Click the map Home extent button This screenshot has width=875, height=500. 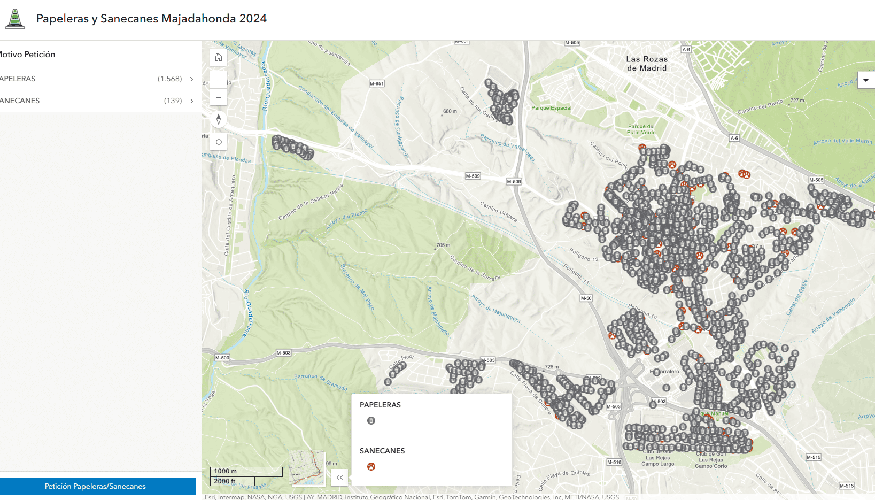point(218,57)
